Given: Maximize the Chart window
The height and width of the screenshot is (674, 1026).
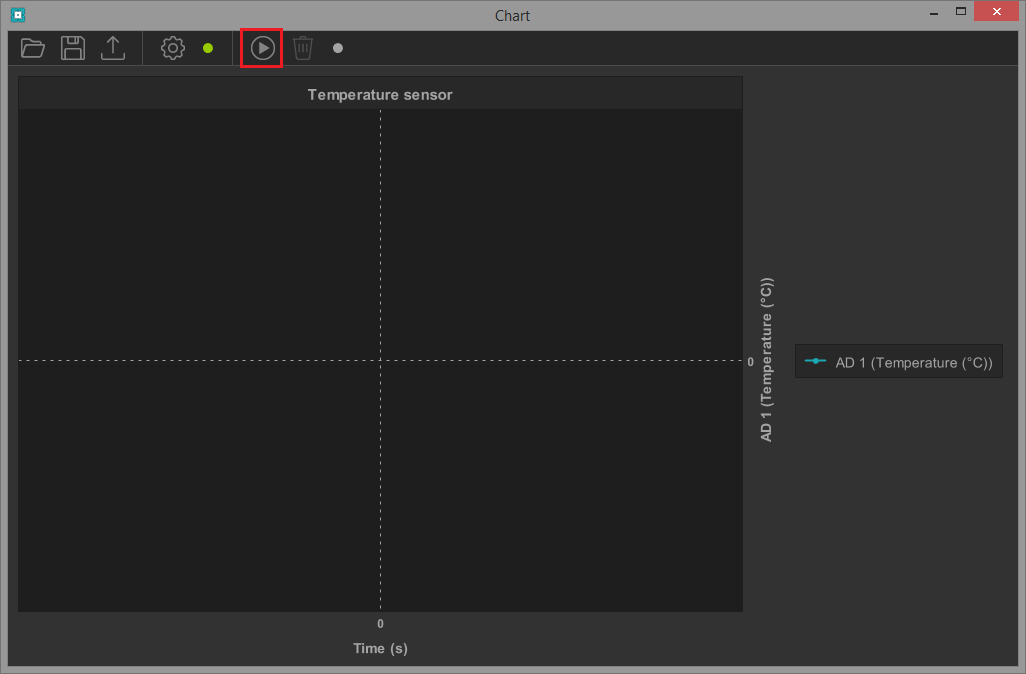Looking at the screenshot, I should (x=961, y=11).
